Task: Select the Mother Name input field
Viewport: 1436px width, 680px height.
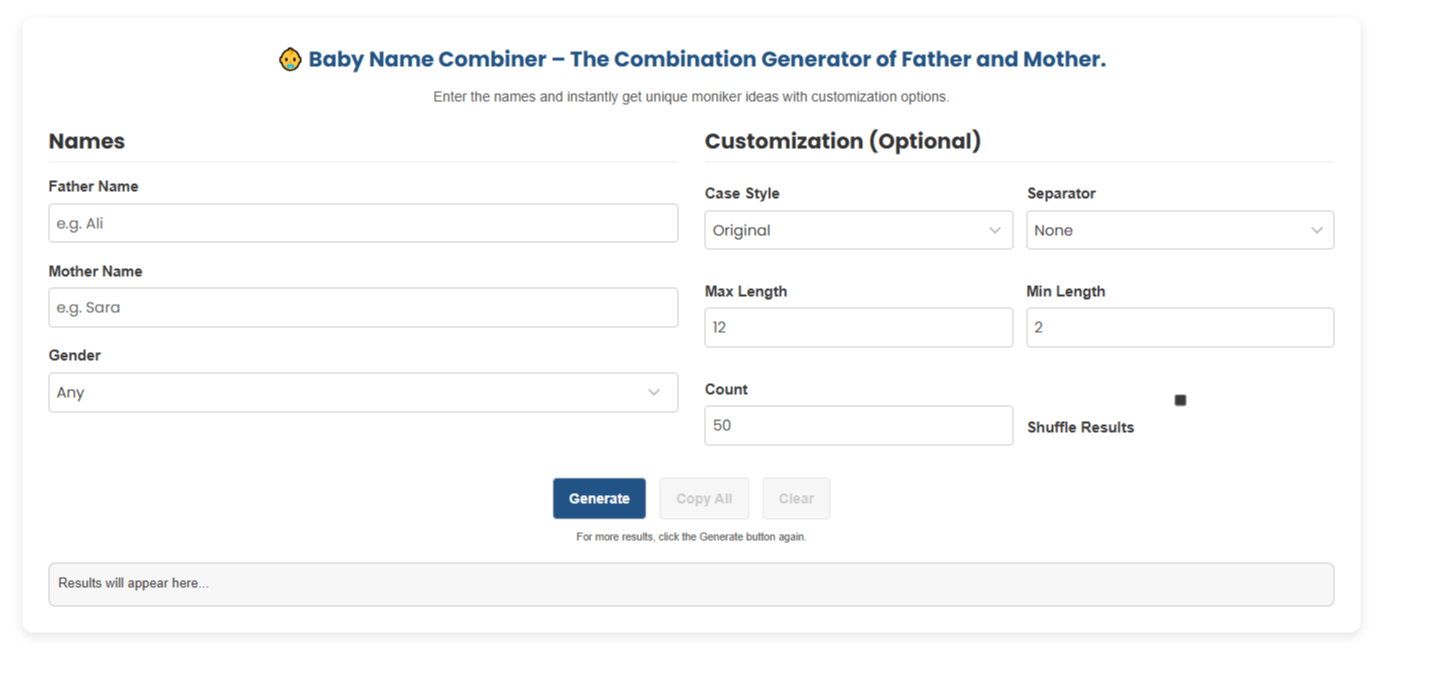Action: (363, 307)
